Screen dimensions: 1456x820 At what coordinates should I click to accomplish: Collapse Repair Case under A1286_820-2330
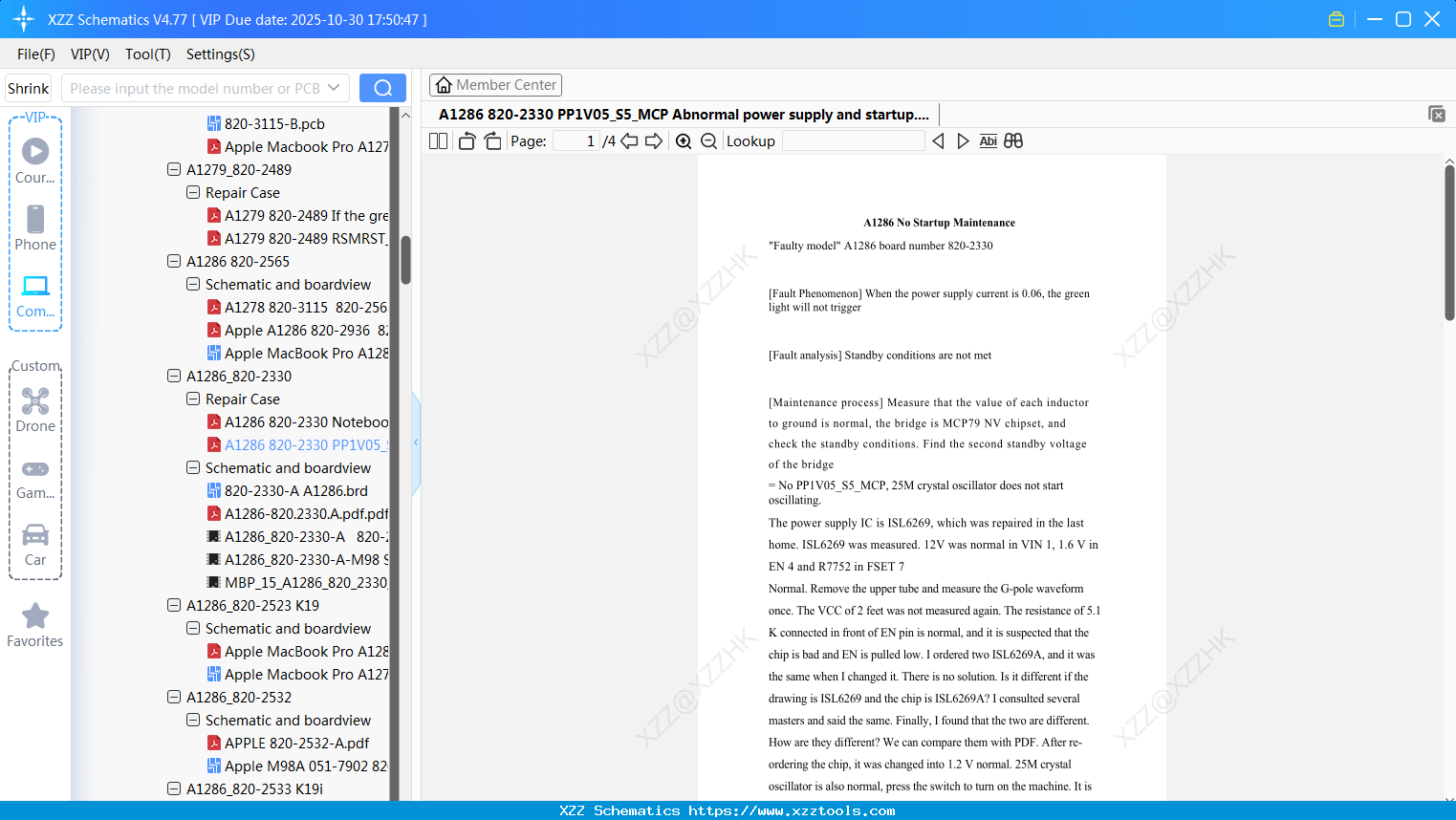[193, 399]
